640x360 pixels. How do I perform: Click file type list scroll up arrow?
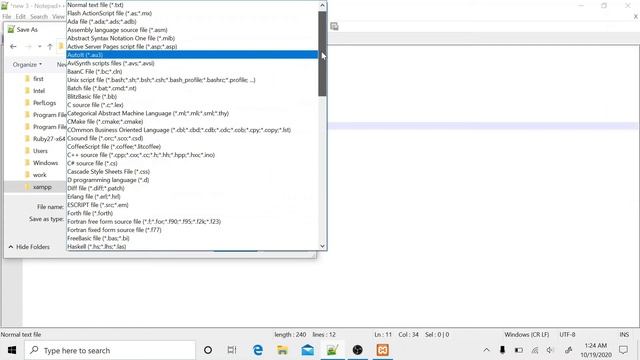pos(322,5)
